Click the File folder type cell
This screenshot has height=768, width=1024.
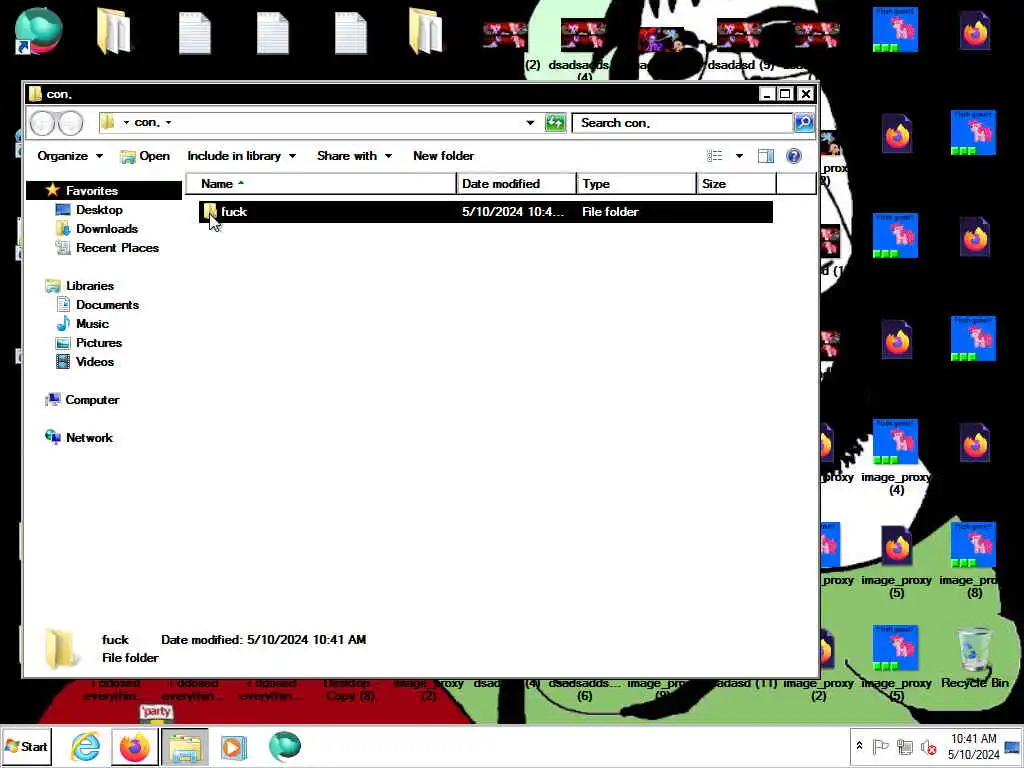click(610, 212)
